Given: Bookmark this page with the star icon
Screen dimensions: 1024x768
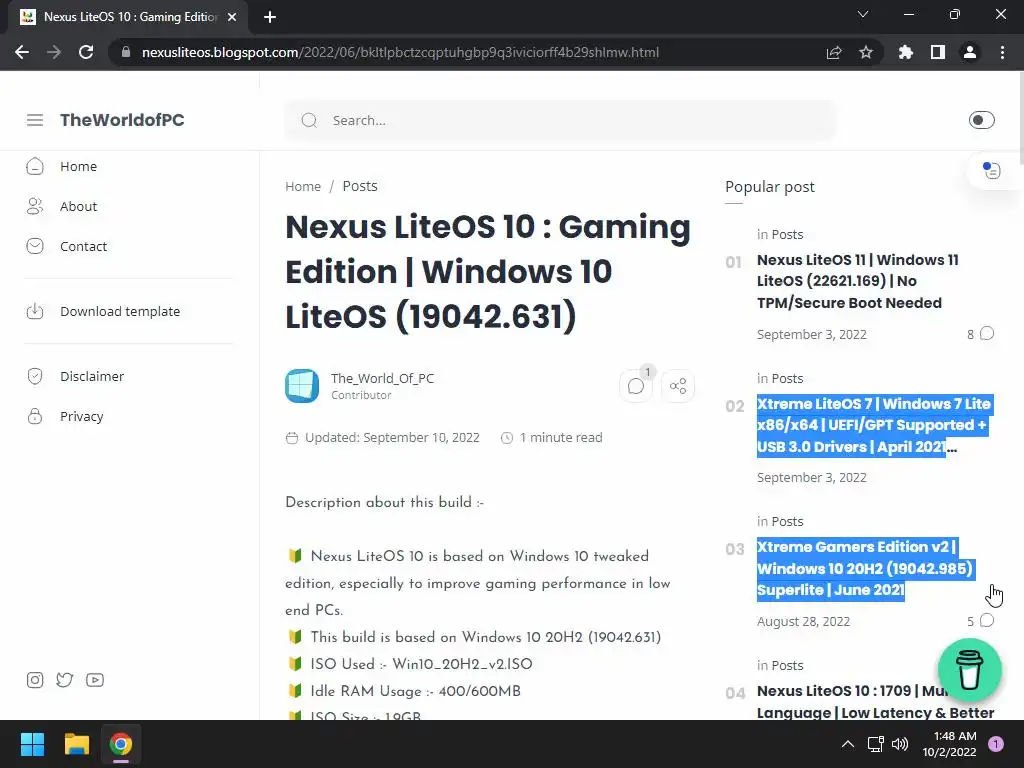Looking at the screenshot, I should (866, 52).
